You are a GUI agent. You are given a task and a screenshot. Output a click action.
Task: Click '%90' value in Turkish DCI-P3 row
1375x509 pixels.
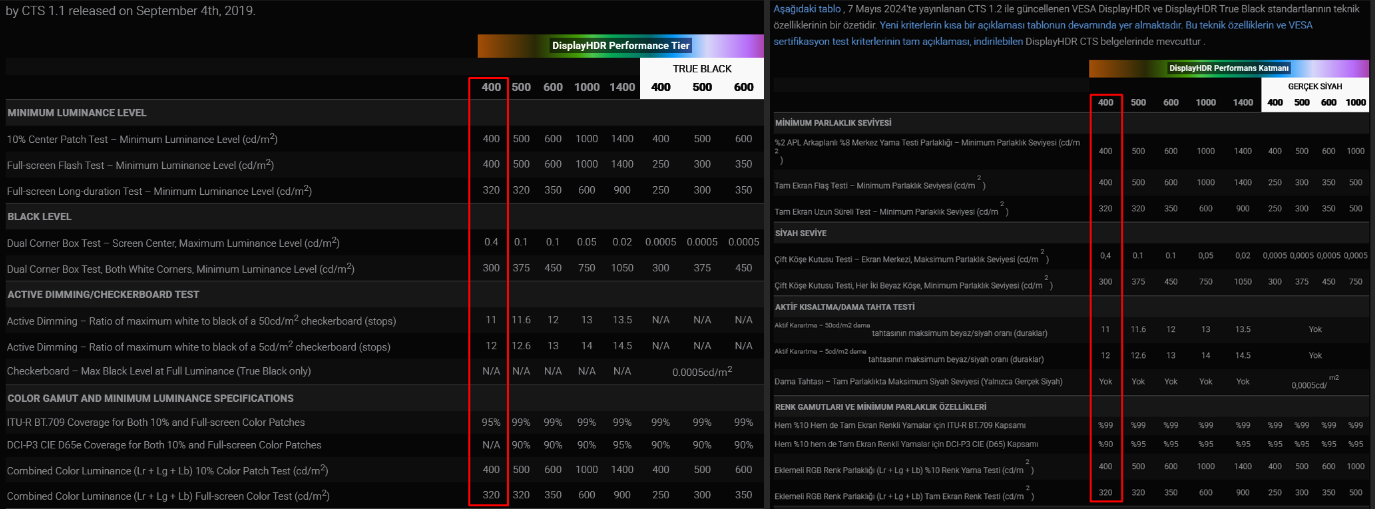click(x=1104, y=444)
